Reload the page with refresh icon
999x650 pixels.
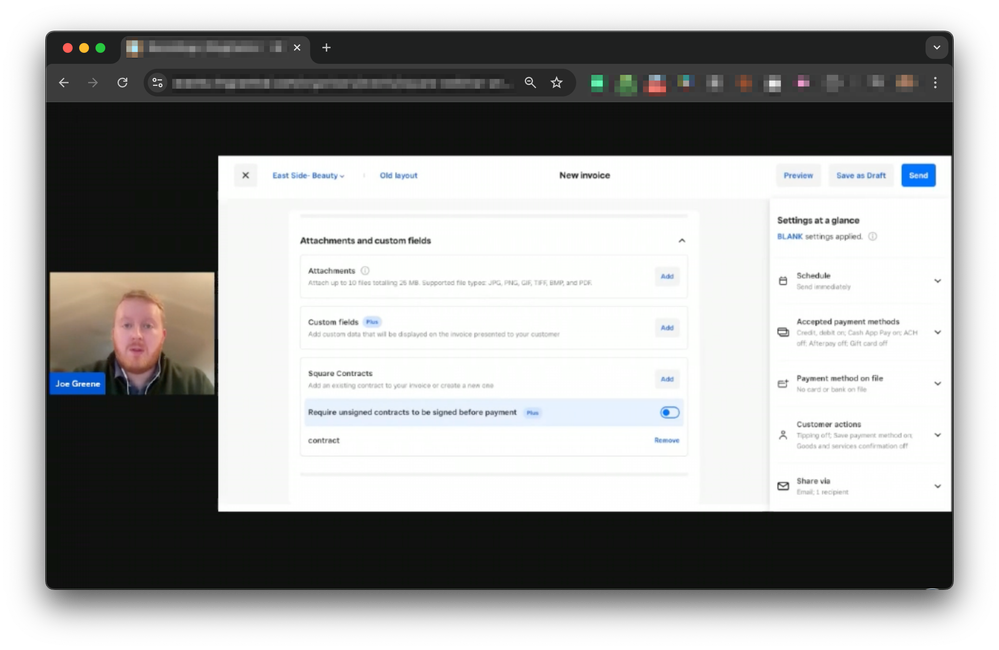pyautogui.click(x=122, y=83)
